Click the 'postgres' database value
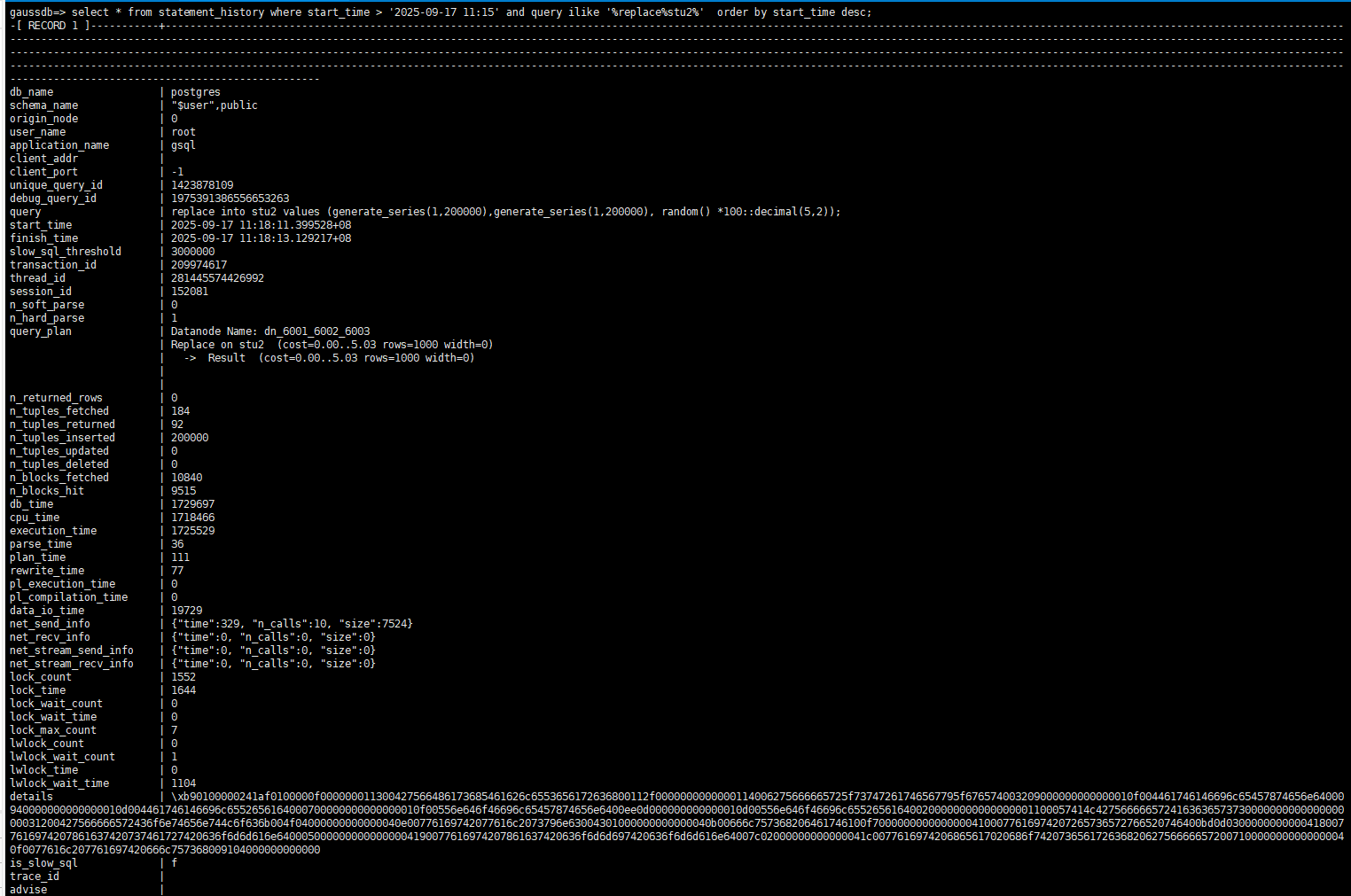 (x=196, y=92)
